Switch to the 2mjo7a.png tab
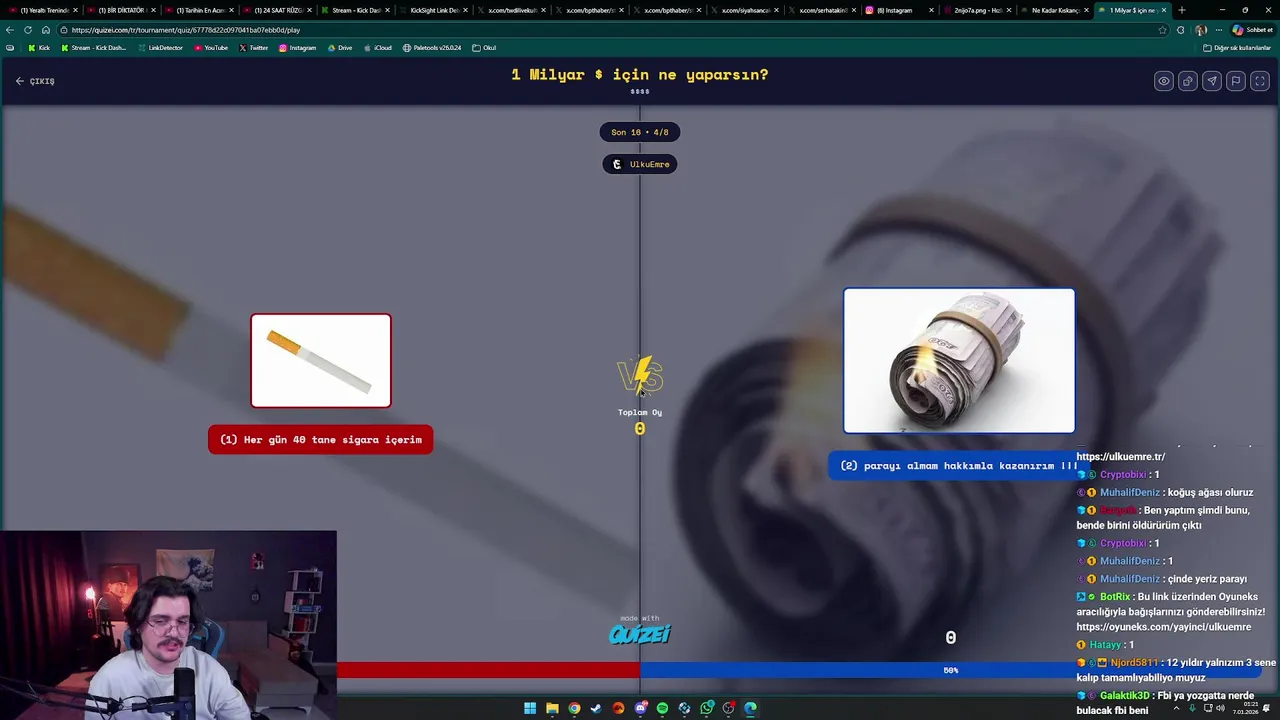Image resolution: width=1280 pixels, height=720 pixels. pos(977,10)
